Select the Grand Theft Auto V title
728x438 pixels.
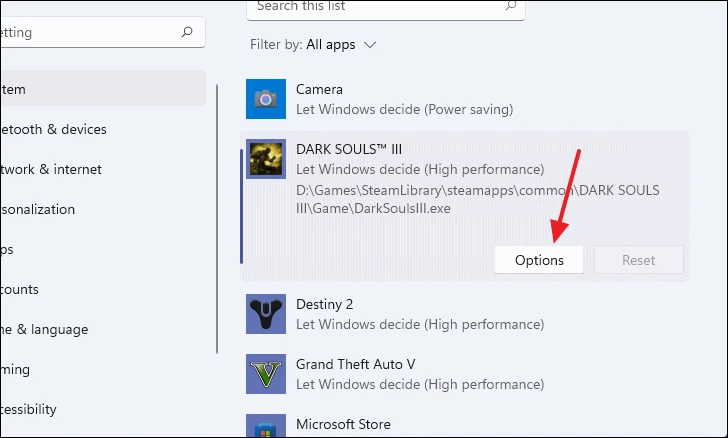(x=356, y=364)
